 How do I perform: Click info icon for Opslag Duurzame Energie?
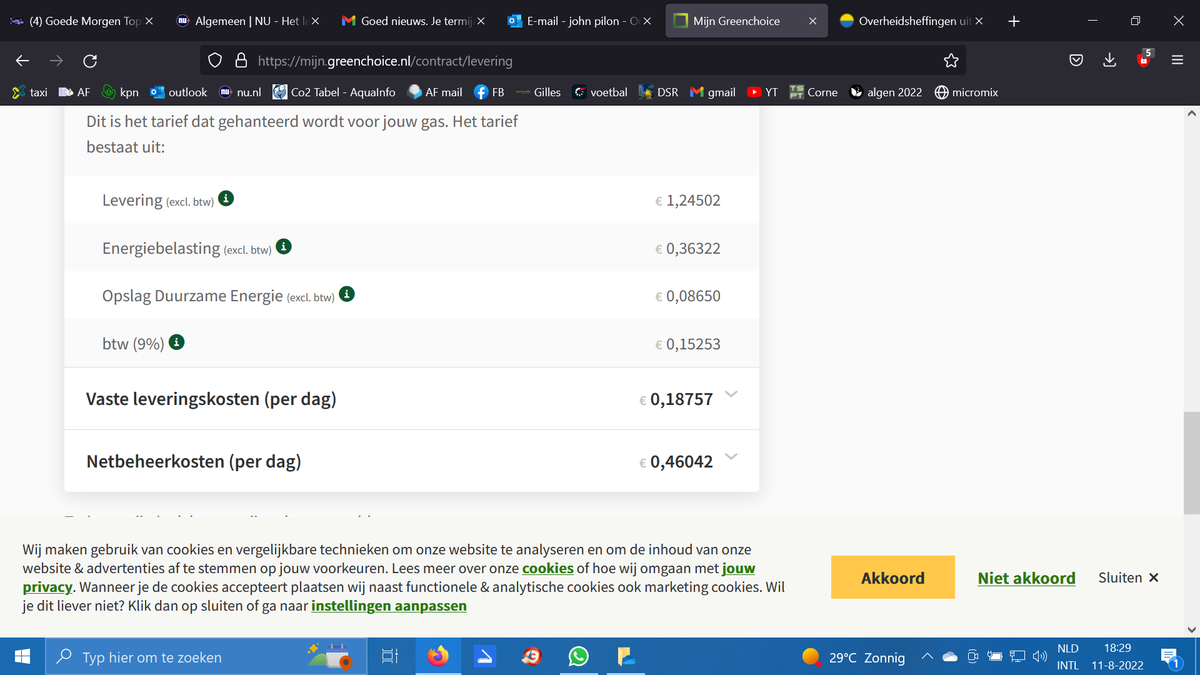(x=346, y=295)
